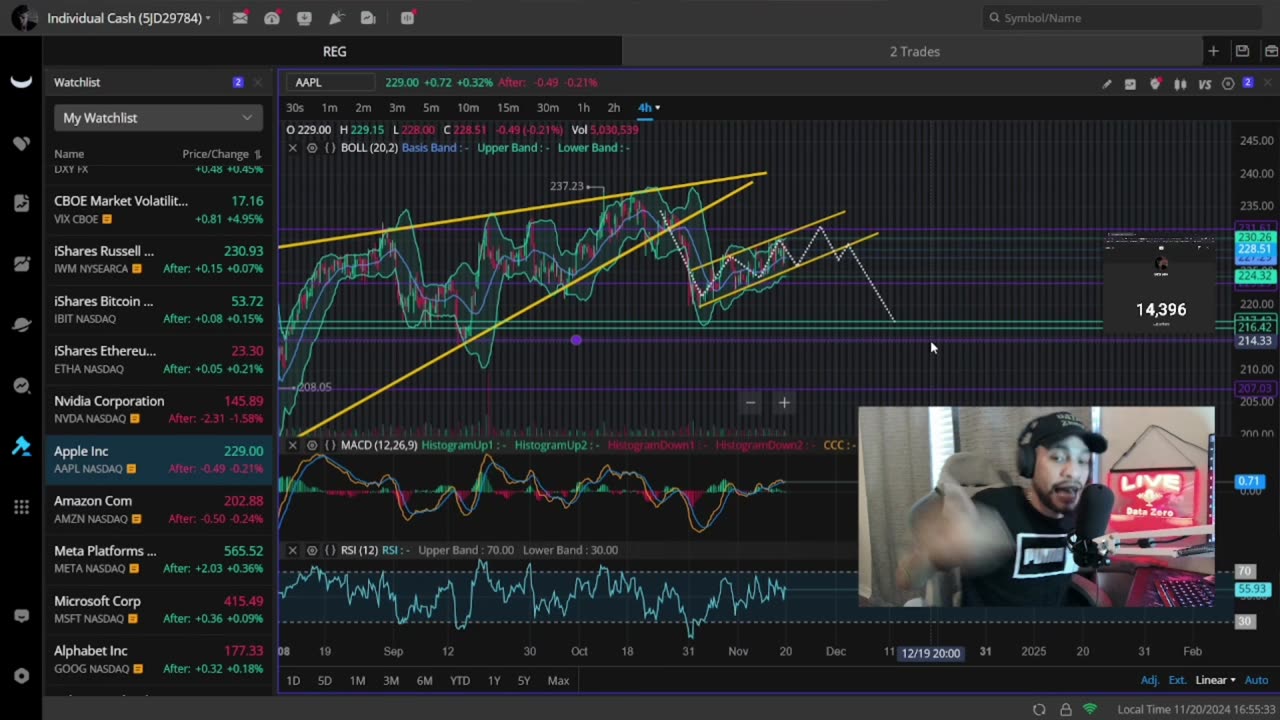The width and height of the screenshot is (1280, 720).
Task: Switch to the 2 Trades tab
Action: click(914, 51)
